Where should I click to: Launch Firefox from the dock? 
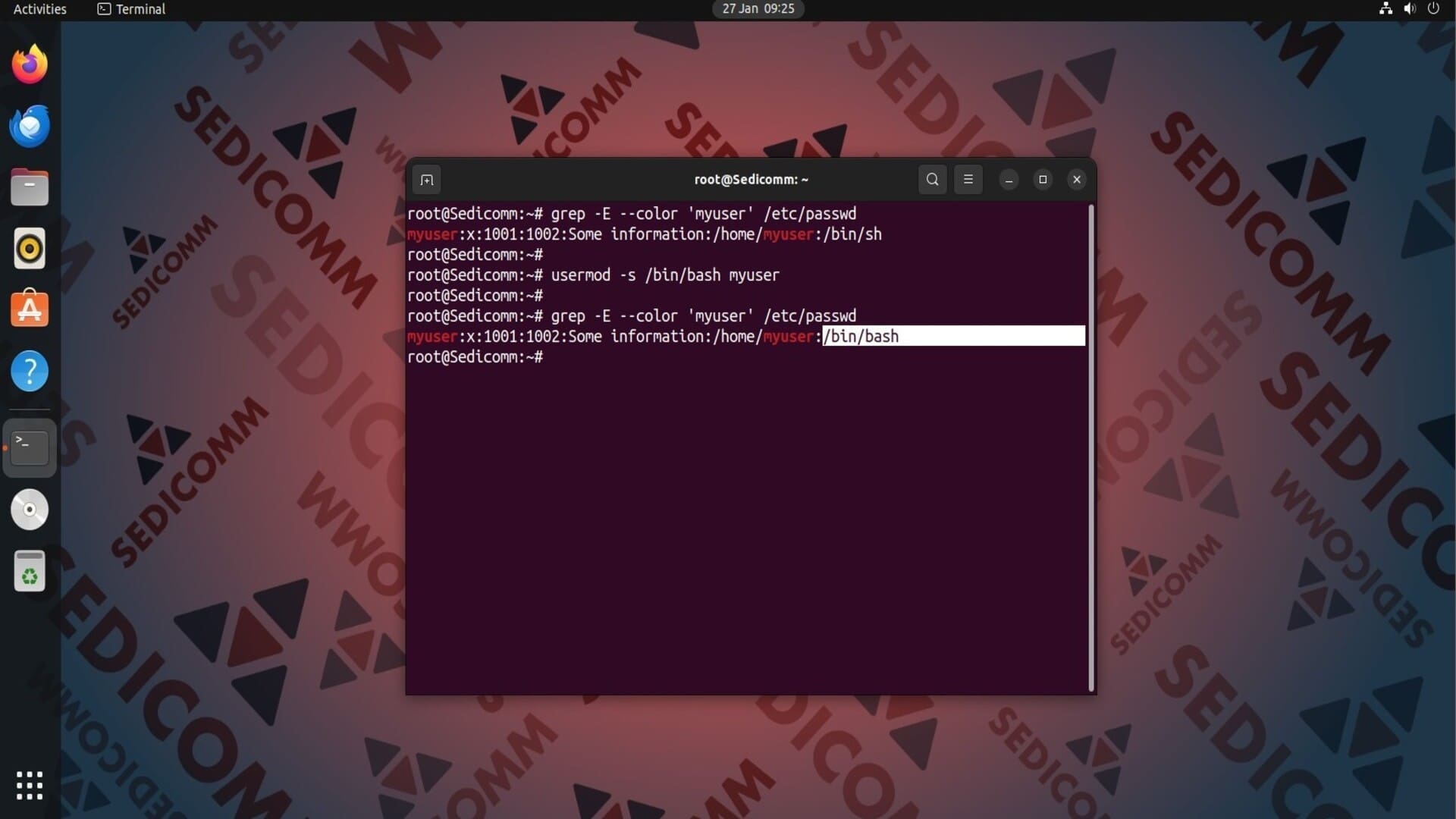[30, 64]
